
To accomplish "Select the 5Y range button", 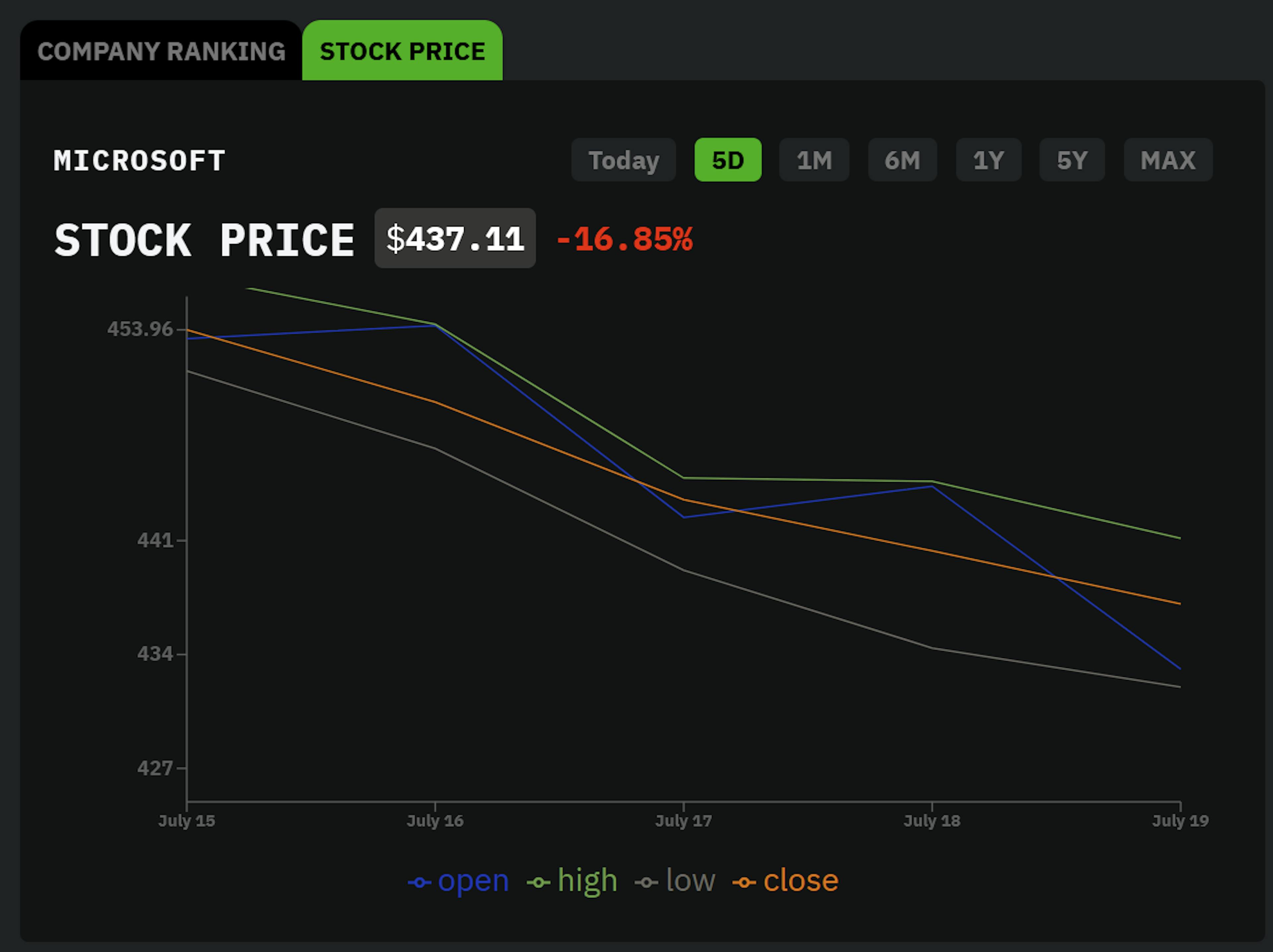I will coord(1071,160).
